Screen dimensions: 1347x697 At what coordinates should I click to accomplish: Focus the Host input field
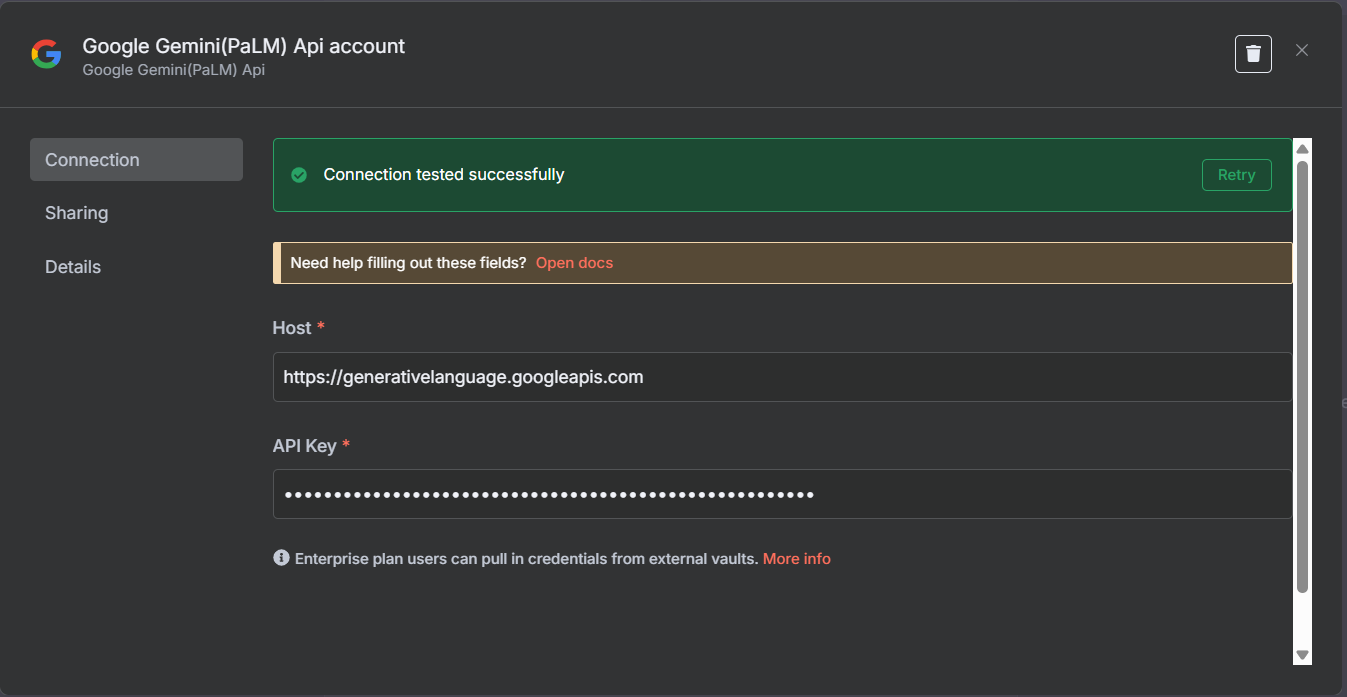(x=782, y=377)
